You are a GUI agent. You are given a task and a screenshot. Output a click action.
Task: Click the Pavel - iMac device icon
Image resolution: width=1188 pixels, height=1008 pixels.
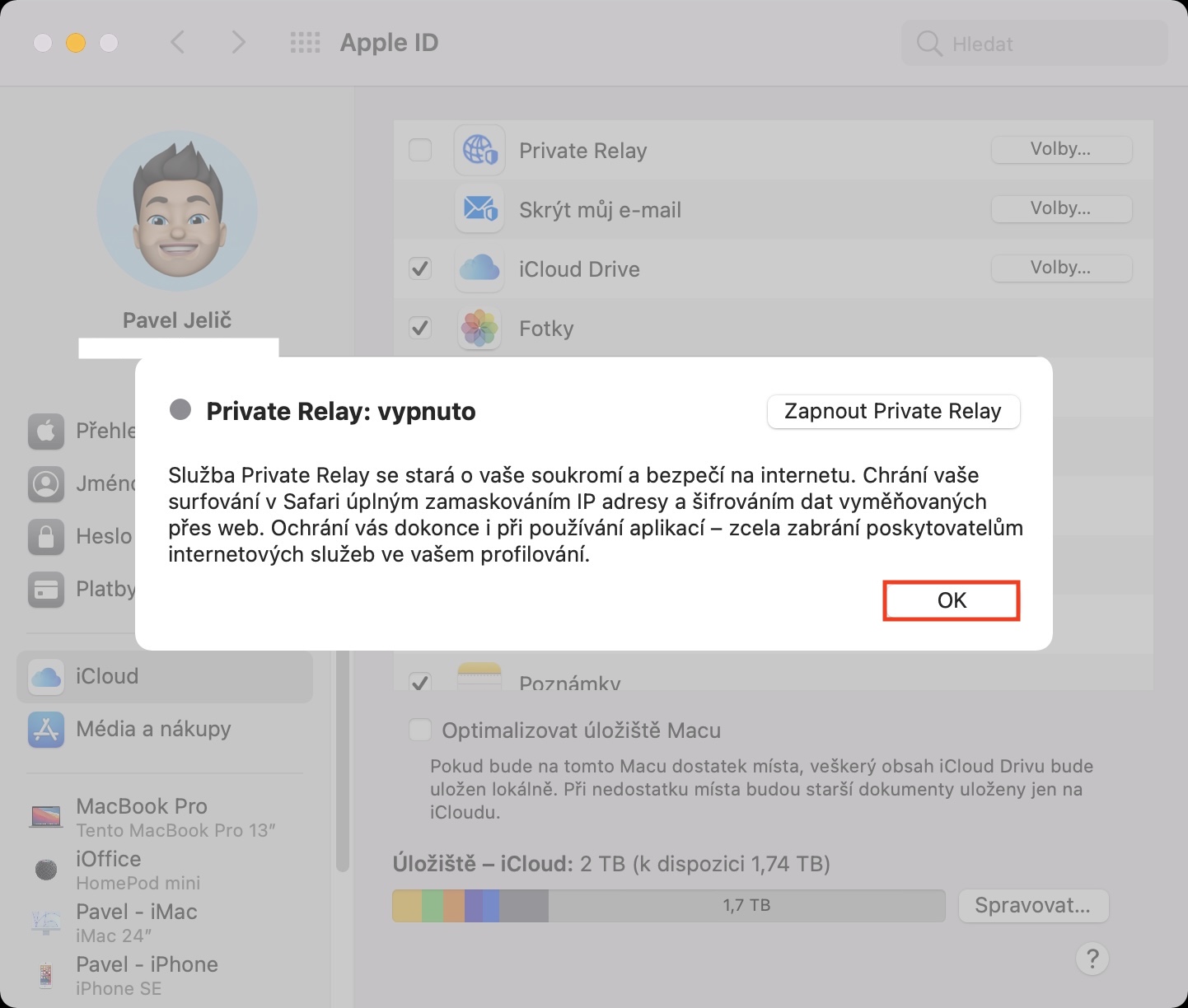click(46, 922)
